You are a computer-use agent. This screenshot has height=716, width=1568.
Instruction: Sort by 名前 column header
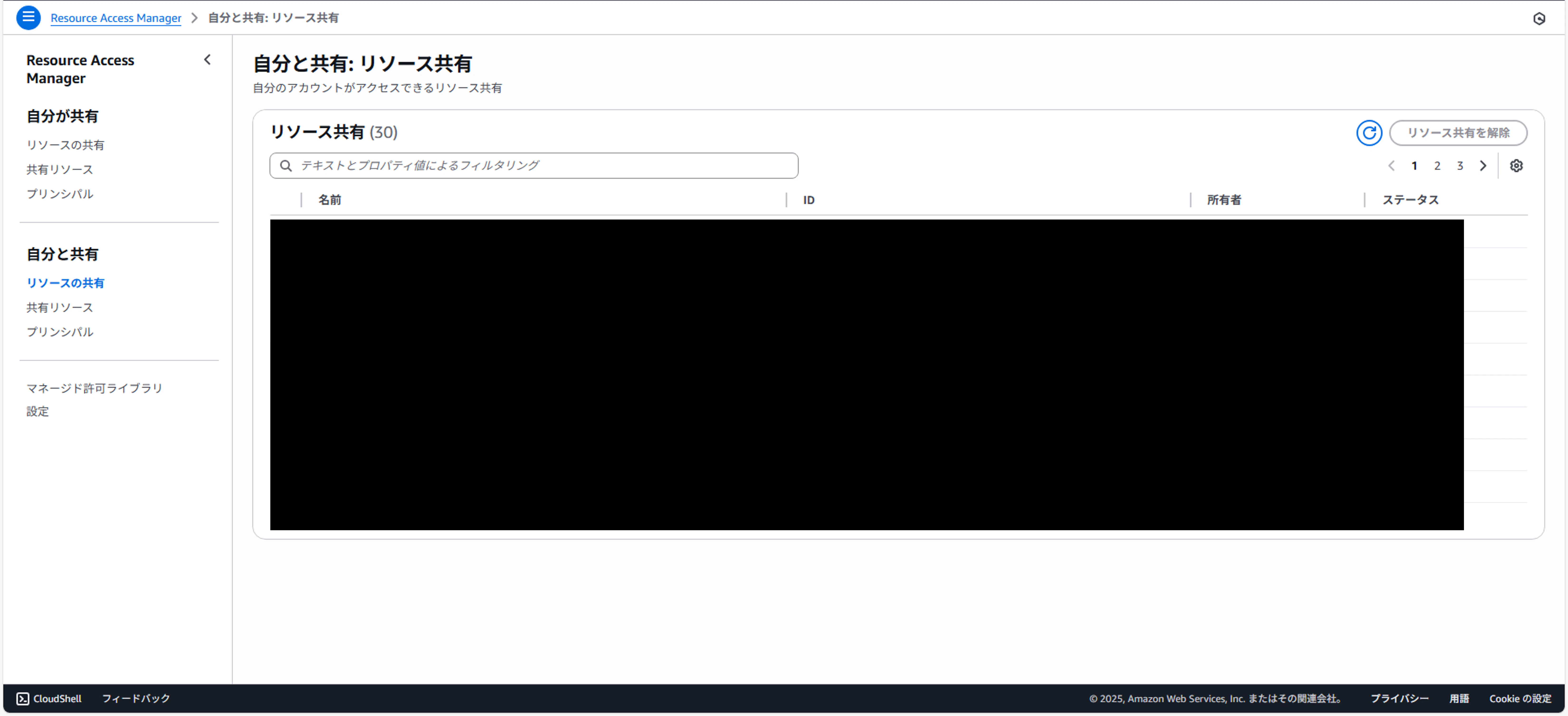click(330, 200)
